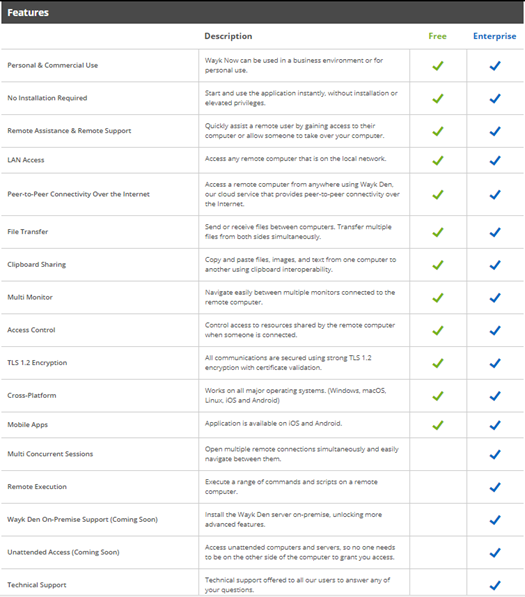The width and height of the screenshot is (525, 597).
Task: Select the Enterprise column header
Action: [495, 37]
